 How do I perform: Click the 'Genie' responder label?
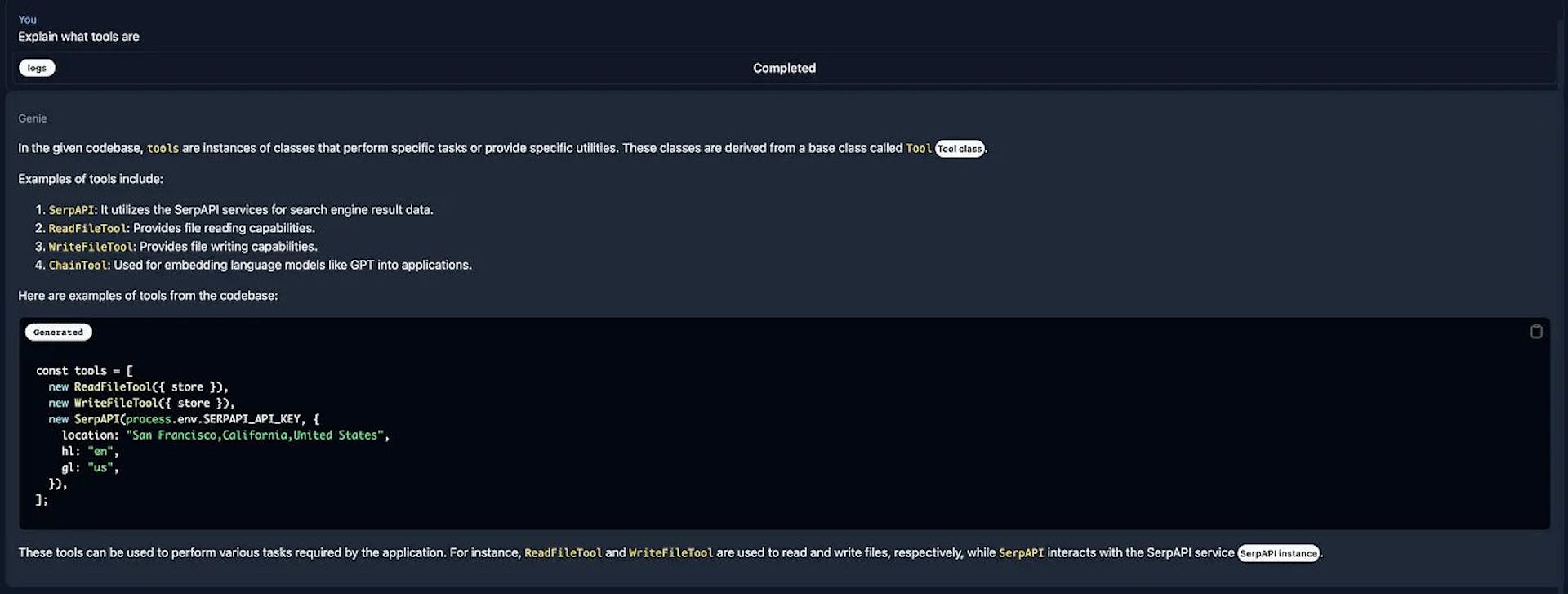pyautogui.click(x=33, y=118)
